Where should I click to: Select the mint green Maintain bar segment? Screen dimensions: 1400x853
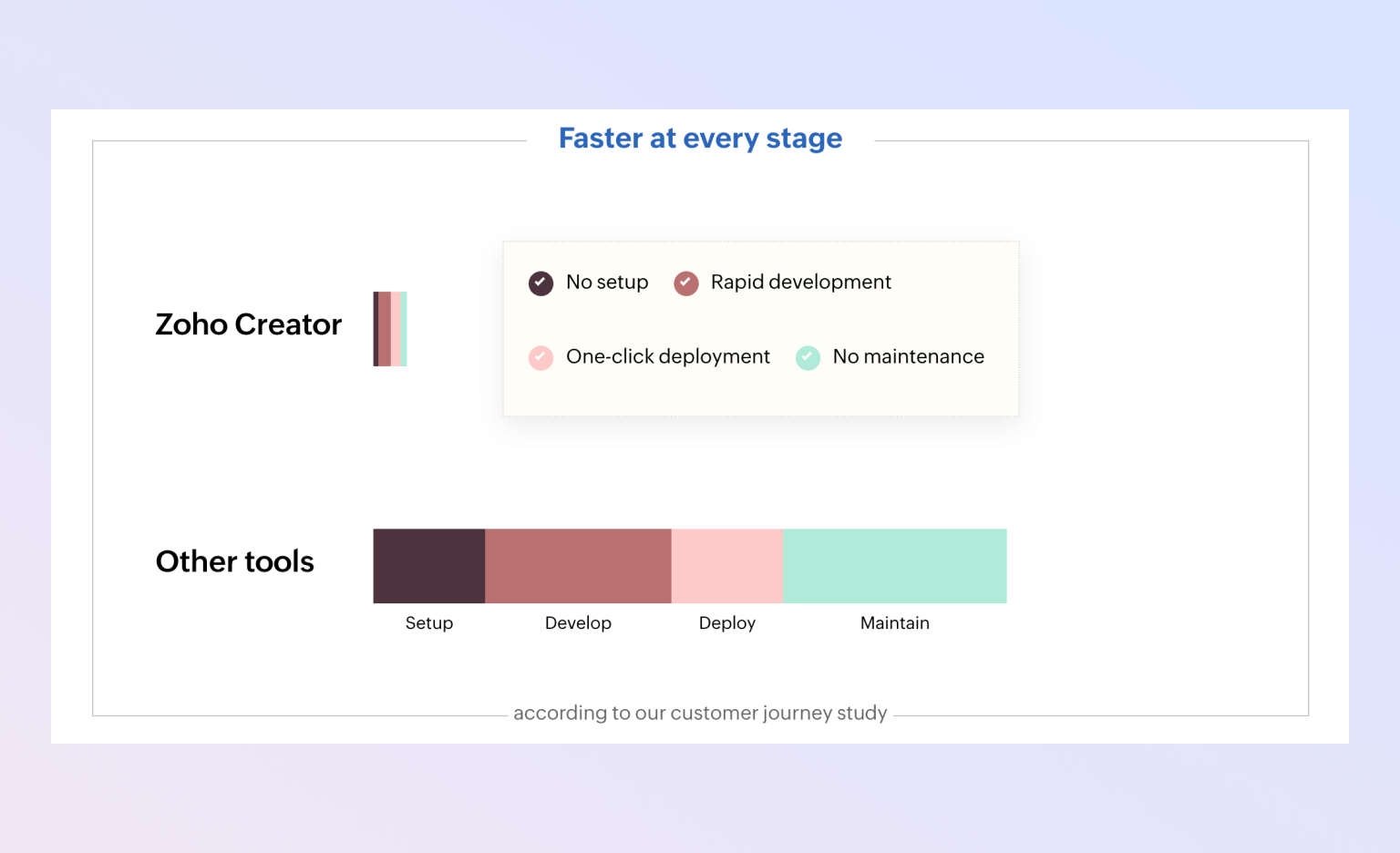coord(895,566)
